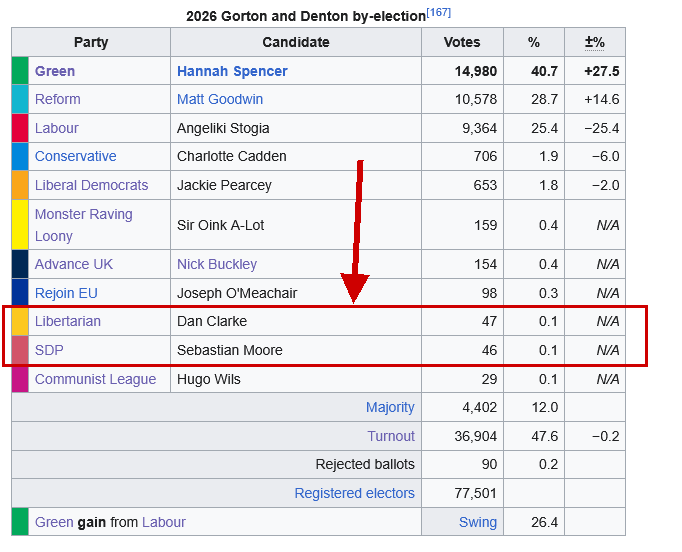
Task: Open the Libertarian party link
Action: pos(68,321)
